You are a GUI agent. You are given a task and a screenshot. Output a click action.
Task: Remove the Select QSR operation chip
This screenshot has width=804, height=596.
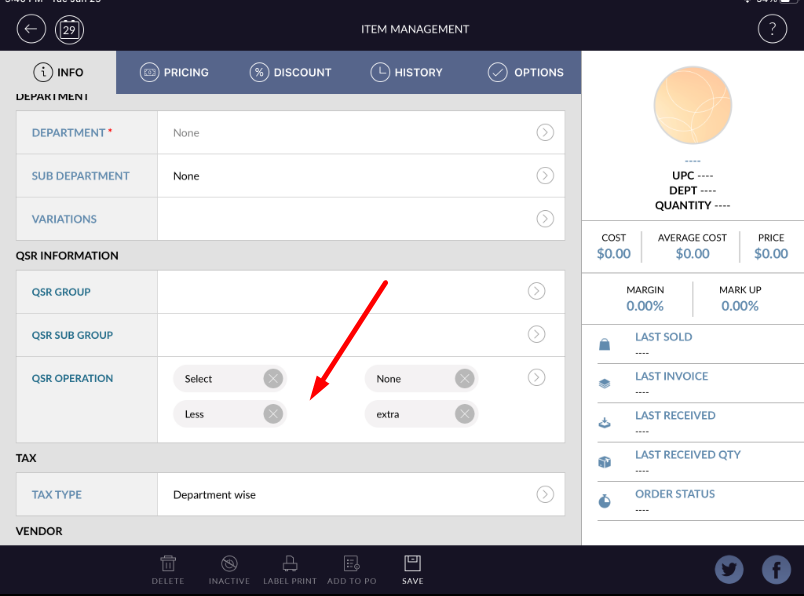(x=273, y=378)
